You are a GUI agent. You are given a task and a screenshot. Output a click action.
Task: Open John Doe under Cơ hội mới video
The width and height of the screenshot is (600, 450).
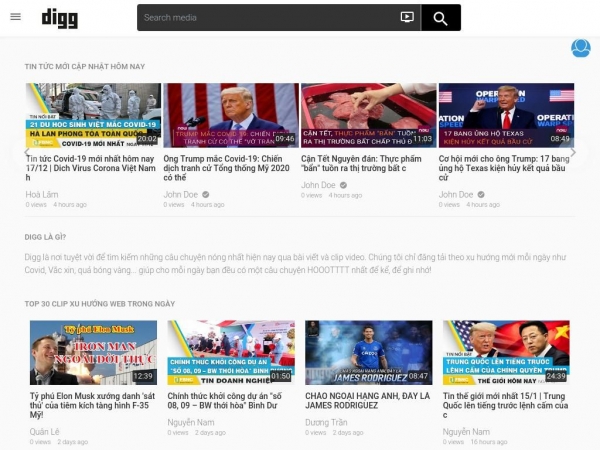pyautogui.click(x=456, y=194)
